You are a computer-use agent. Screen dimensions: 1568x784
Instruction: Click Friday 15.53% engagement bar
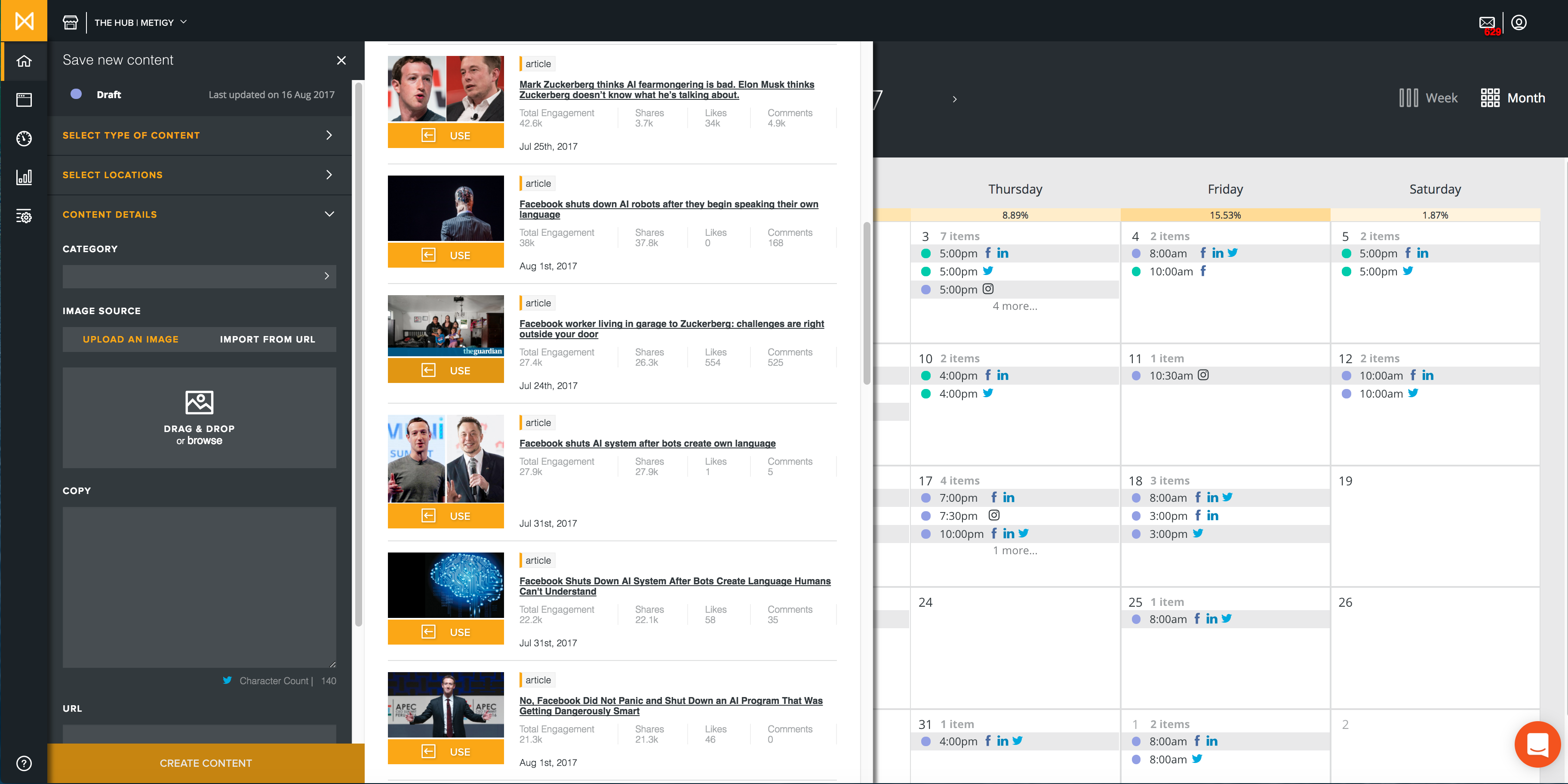1225,215
